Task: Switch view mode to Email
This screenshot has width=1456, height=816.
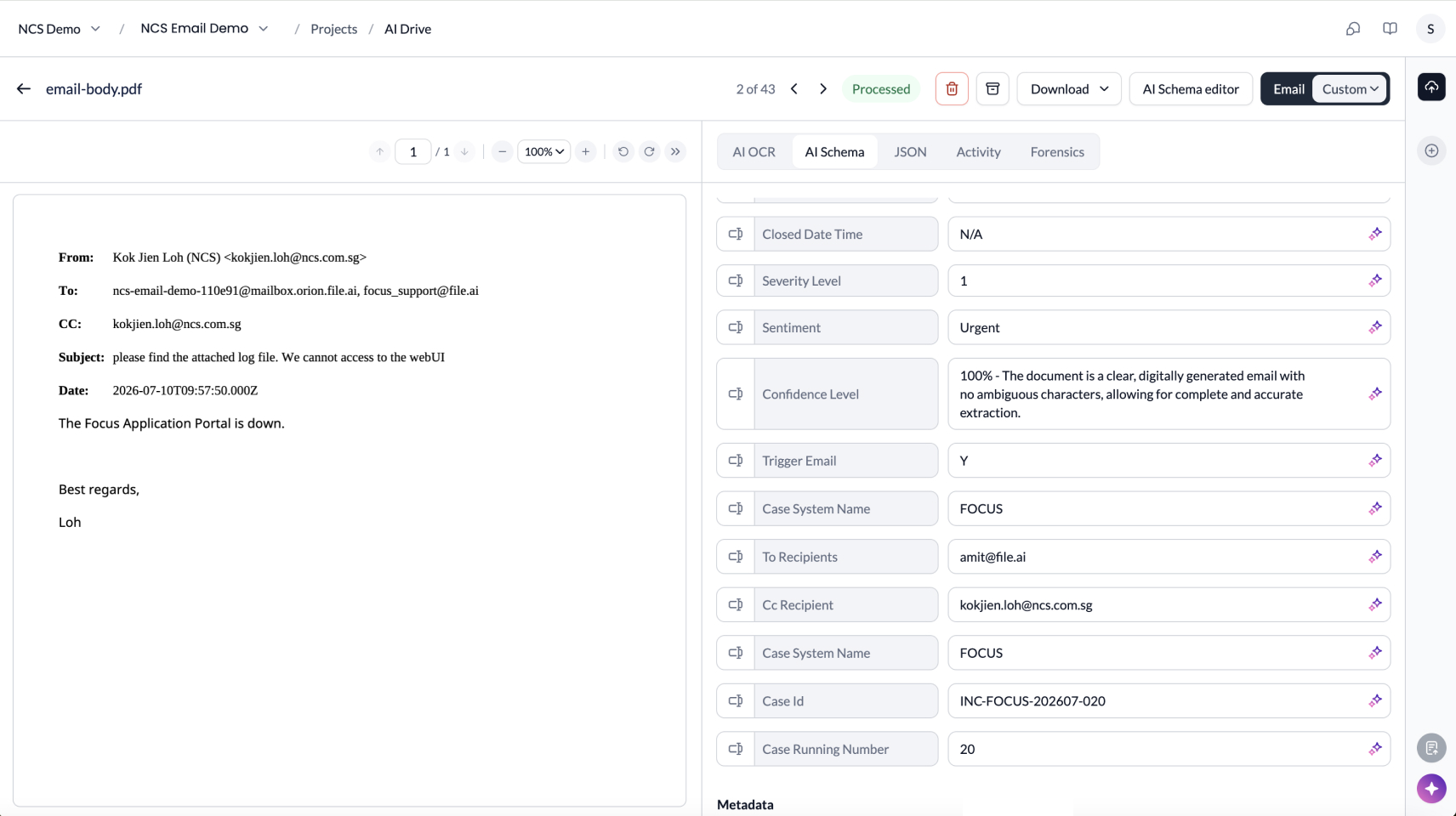Action: [x=1288, y=88]
